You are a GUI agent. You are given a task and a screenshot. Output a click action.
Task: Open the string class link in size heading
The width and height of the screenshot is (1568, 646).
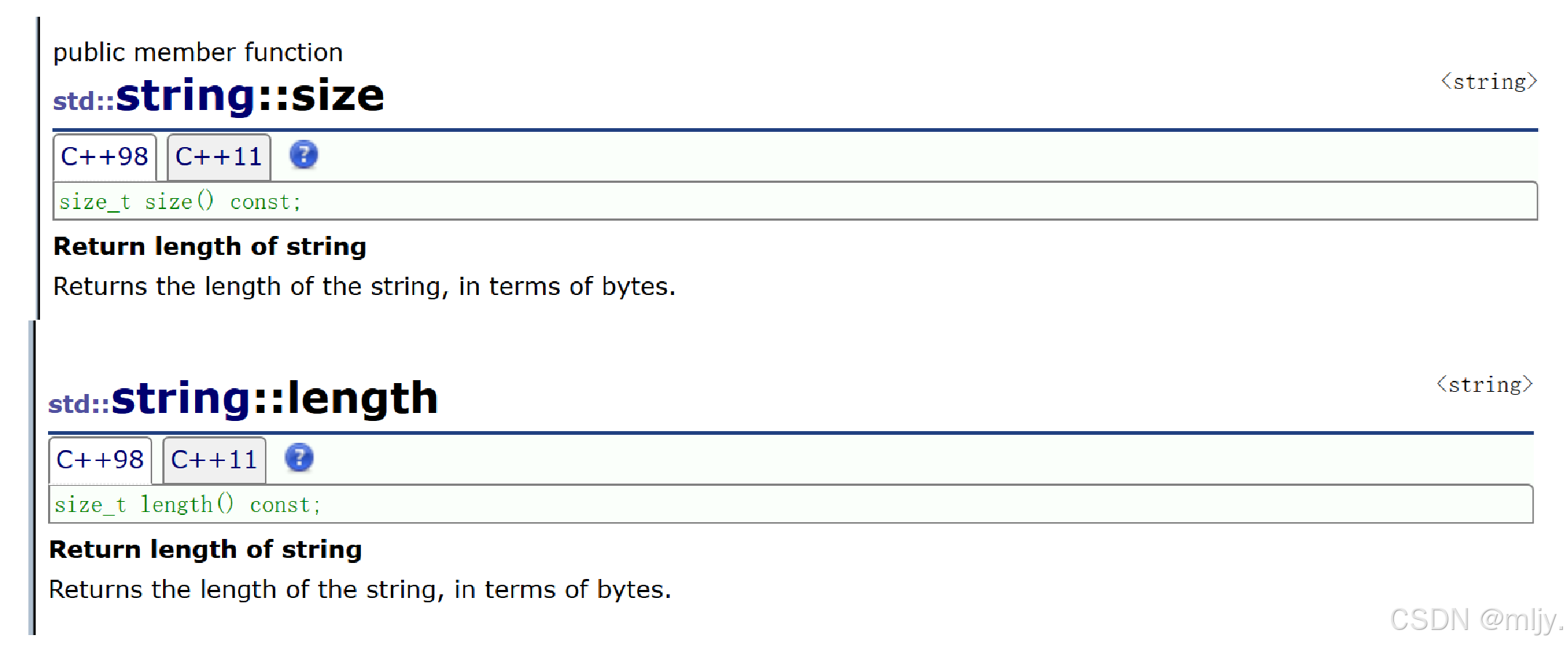pyautogui.click(x=185, y=96)
